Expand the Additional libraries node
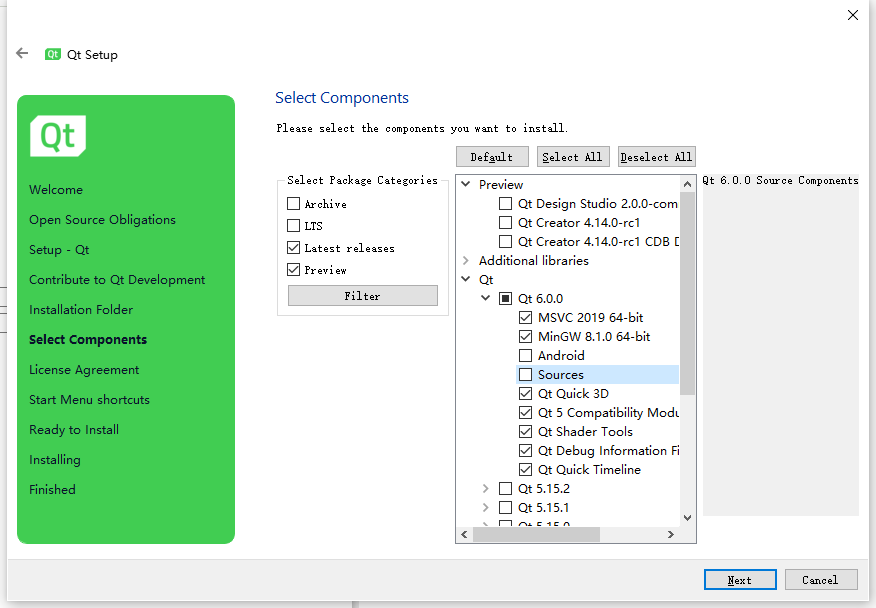The width and height of the screenshot is (876, 608). coord(465,260)
